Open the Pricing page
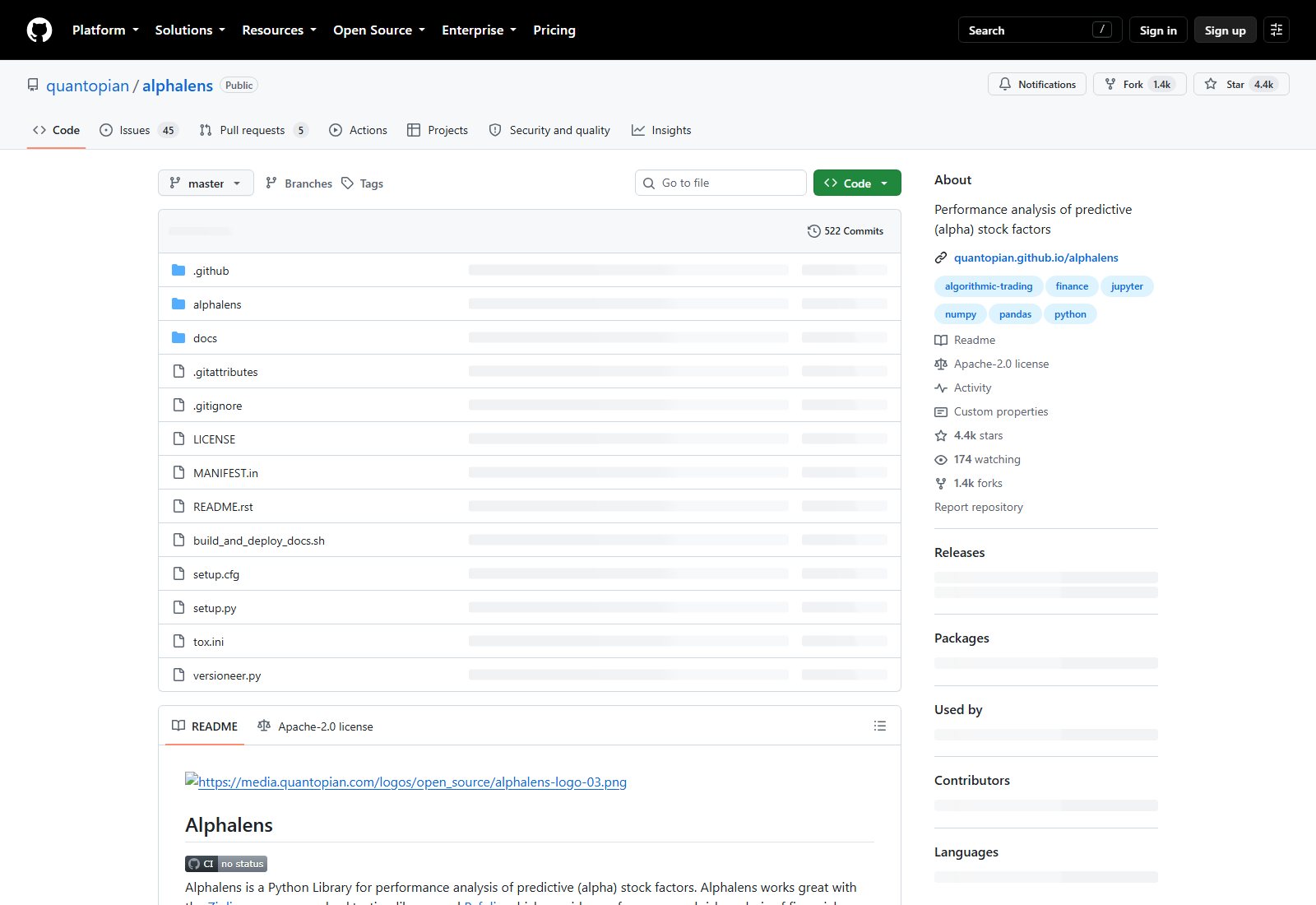 (554, 30)
